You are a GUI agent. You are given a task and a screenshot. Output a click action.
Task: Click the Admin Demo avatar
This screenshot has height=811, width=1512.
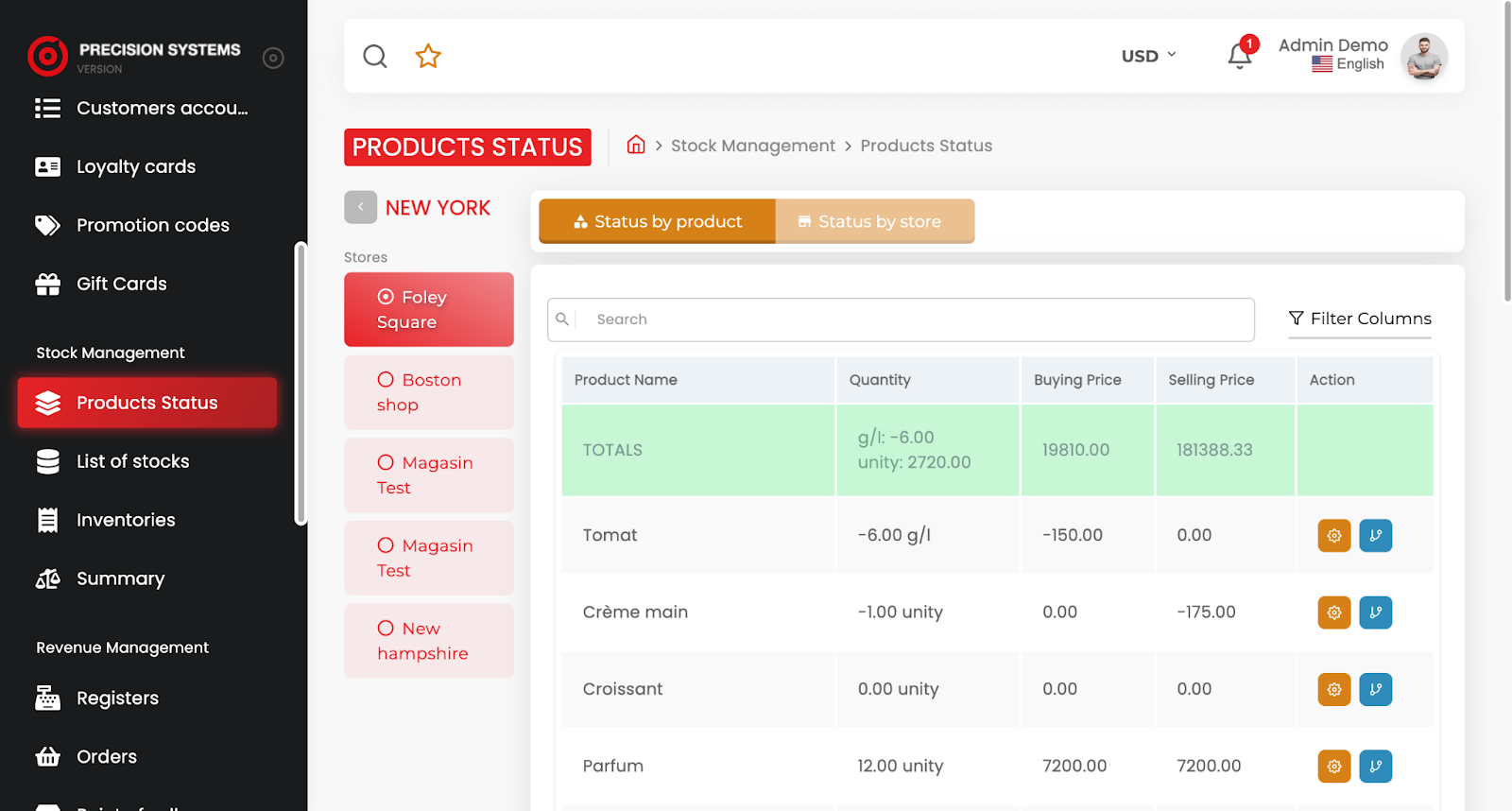[1424, 57]
